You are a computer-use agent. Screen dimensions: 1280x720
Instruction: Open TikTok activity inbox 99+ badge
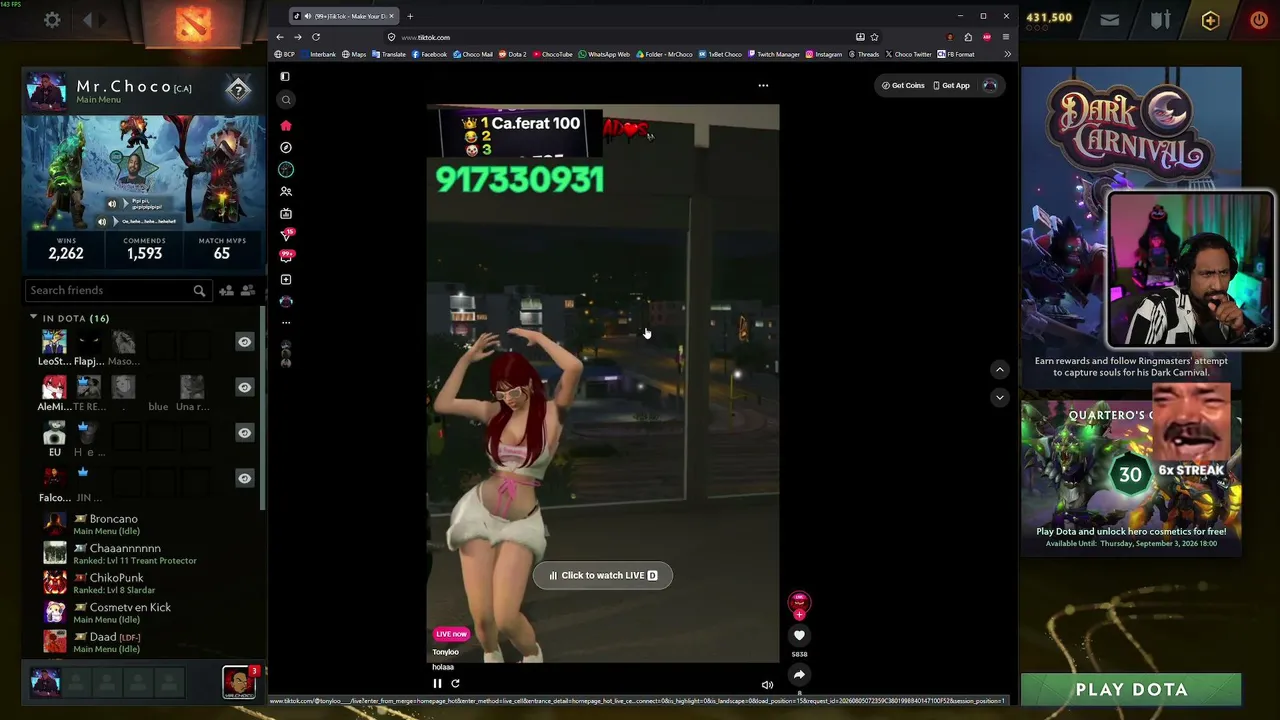pos(287,257)
